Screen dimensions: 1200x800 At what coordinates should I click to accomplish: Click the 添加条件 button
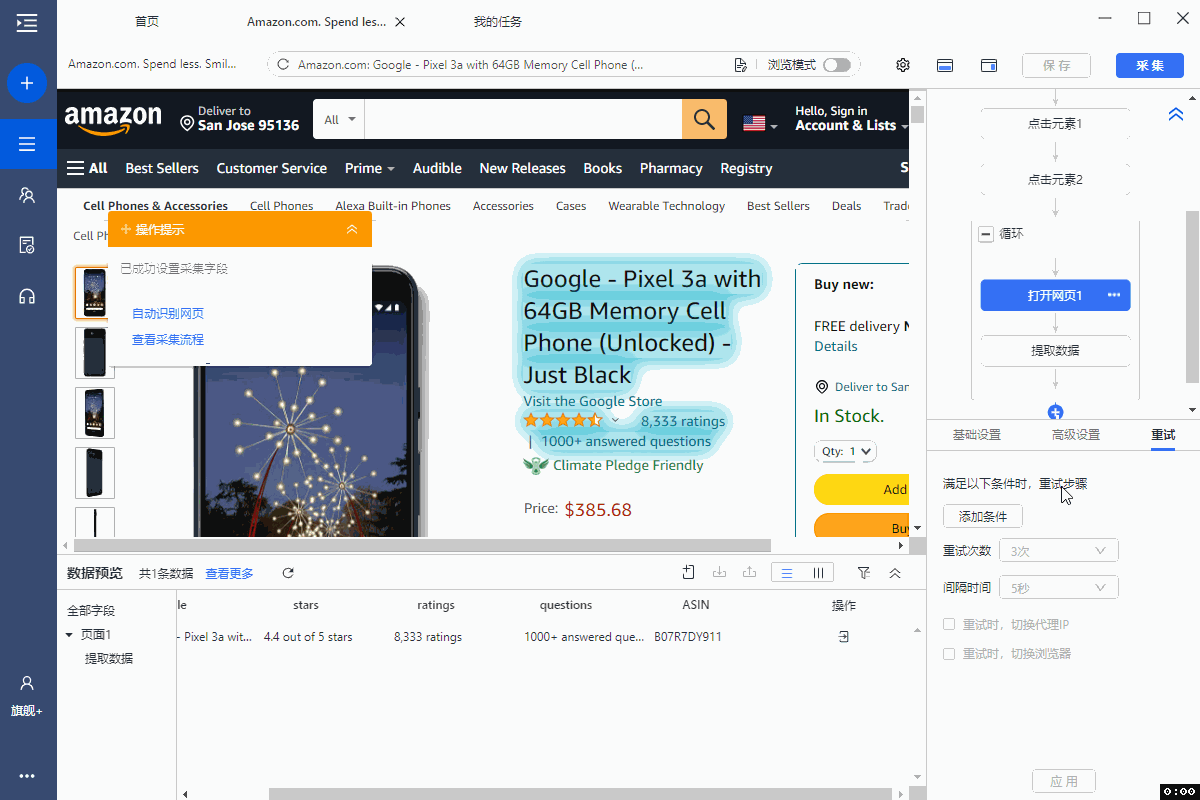click(x=983, y=516)
